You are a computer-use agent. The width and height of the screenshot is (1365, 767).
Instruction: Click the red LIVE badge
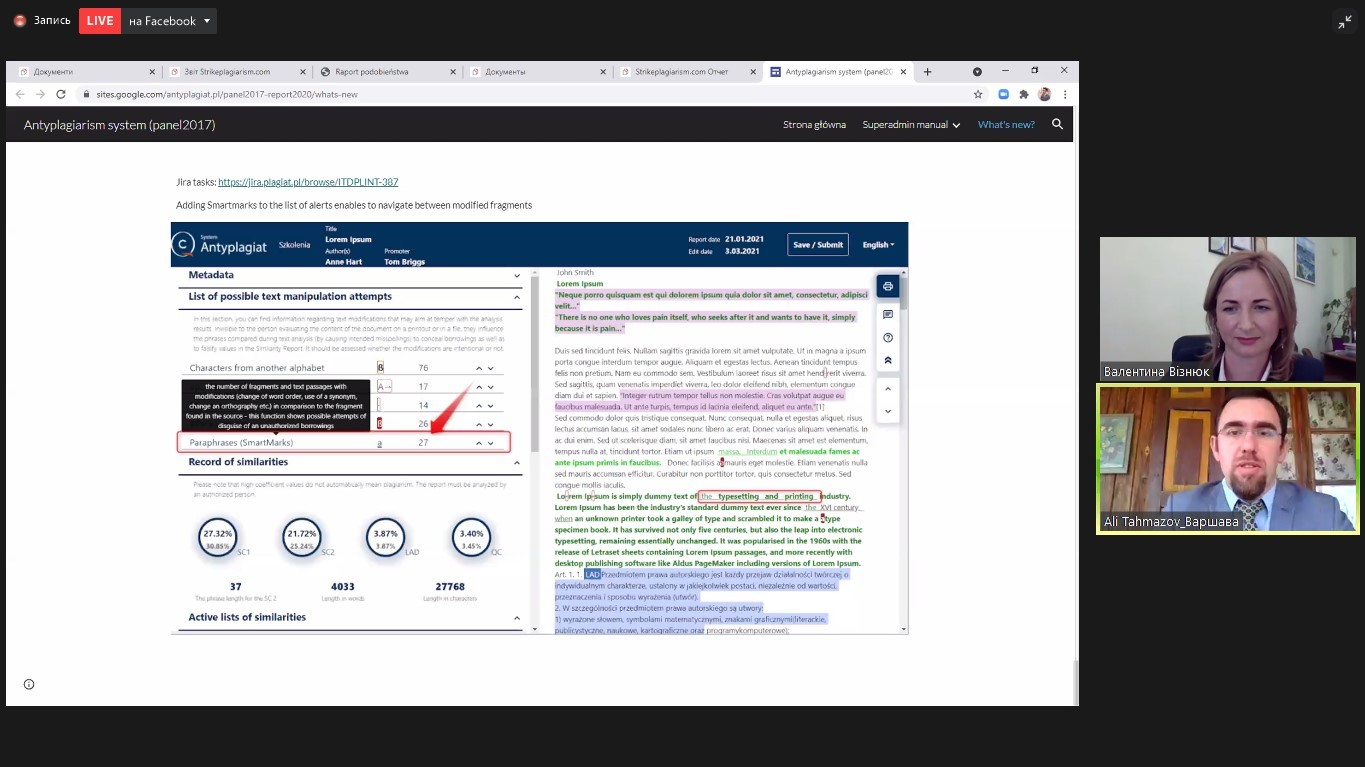100,20
